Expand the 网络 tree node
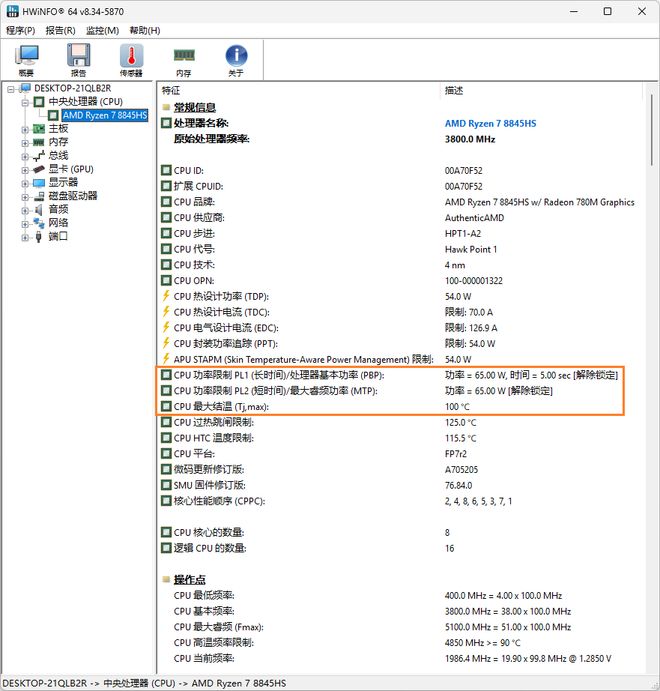Image resolution: width=660 pixels, height=691 pixels. point(25,224)
